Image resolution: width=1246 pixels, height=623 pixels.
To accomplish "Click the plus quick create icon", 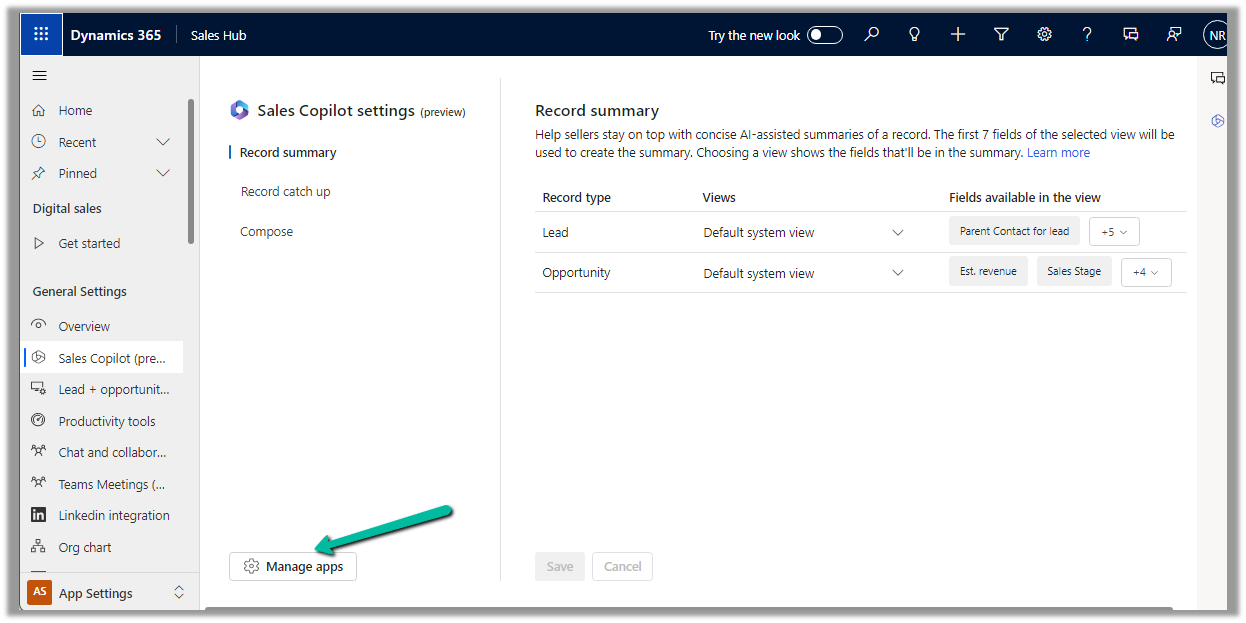I will [x=958, y=35].
